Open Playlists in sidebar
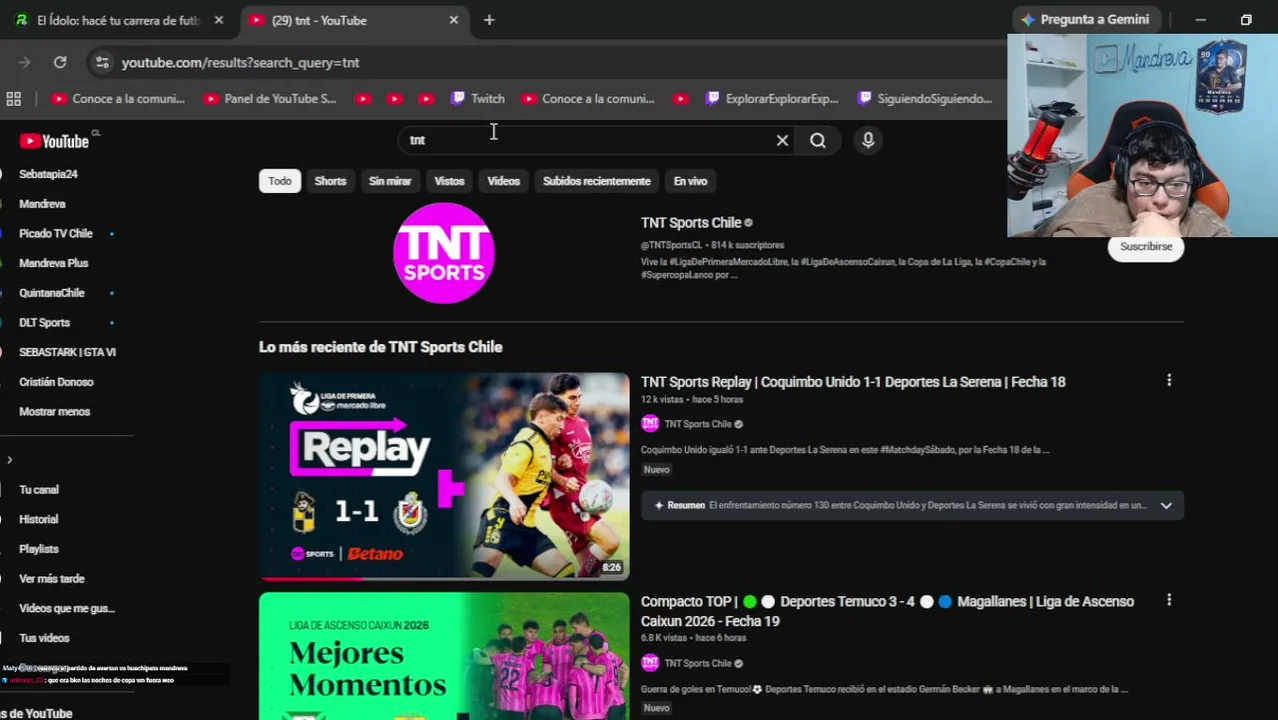1278x720 pixels. click(x=39, y=549)
